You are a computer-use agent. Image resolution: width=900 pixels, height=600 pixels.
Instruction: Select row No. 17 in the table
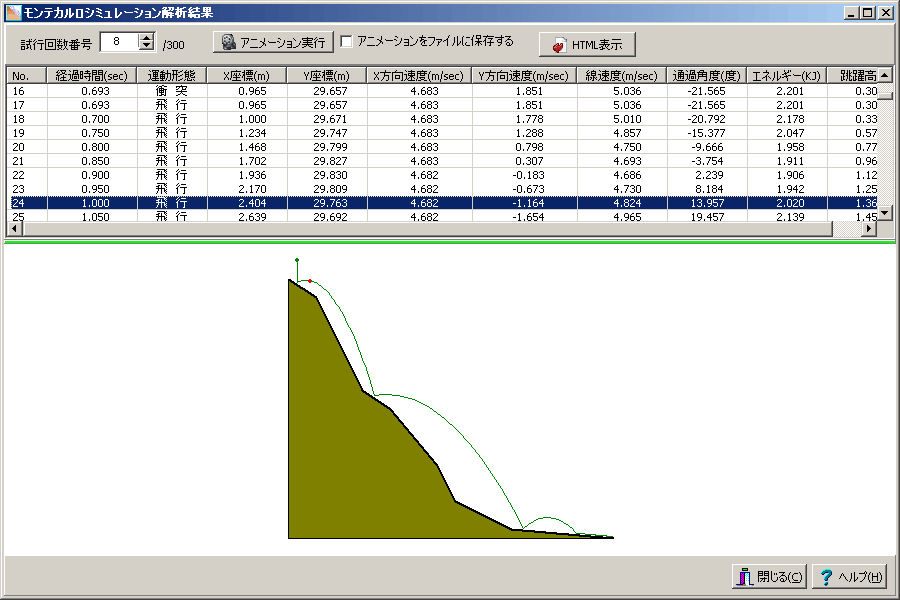point(442,105)
